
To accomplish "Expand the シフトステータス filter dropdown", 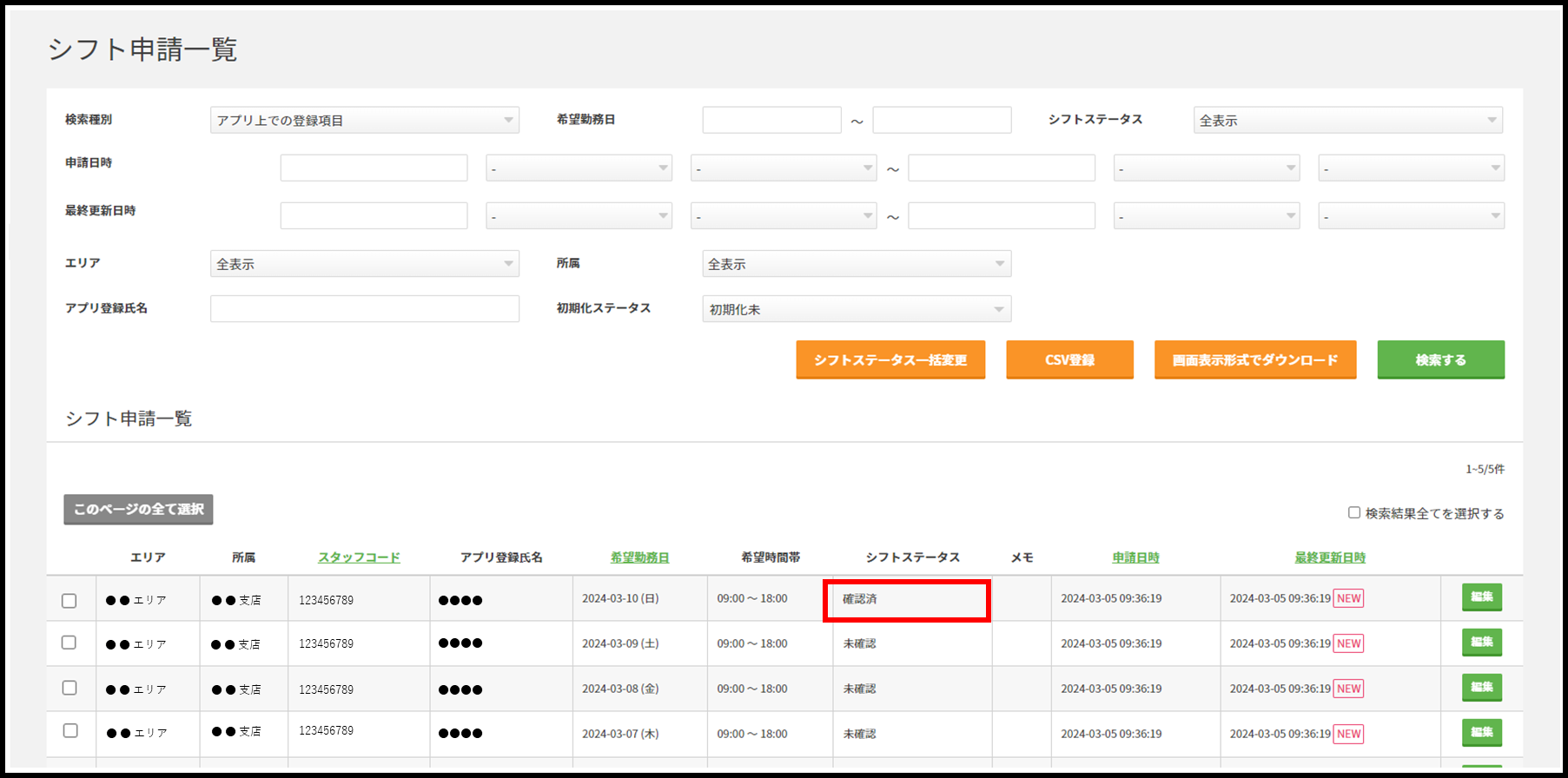I will coord(1347,120).
